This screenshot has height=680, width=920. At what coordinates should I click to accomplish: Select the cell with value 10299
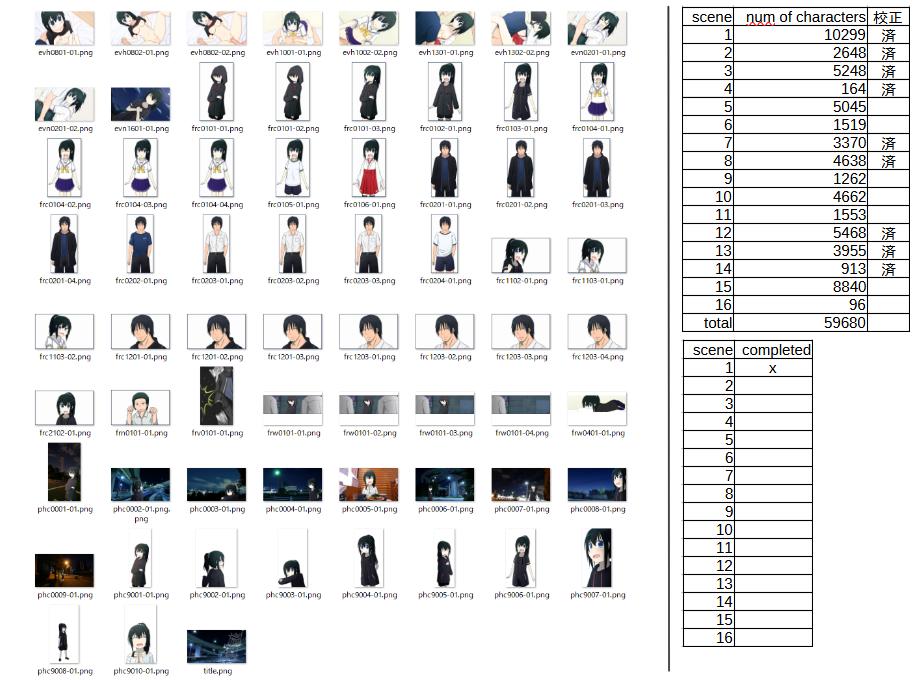pyautogui.click(x=801, y=35)
